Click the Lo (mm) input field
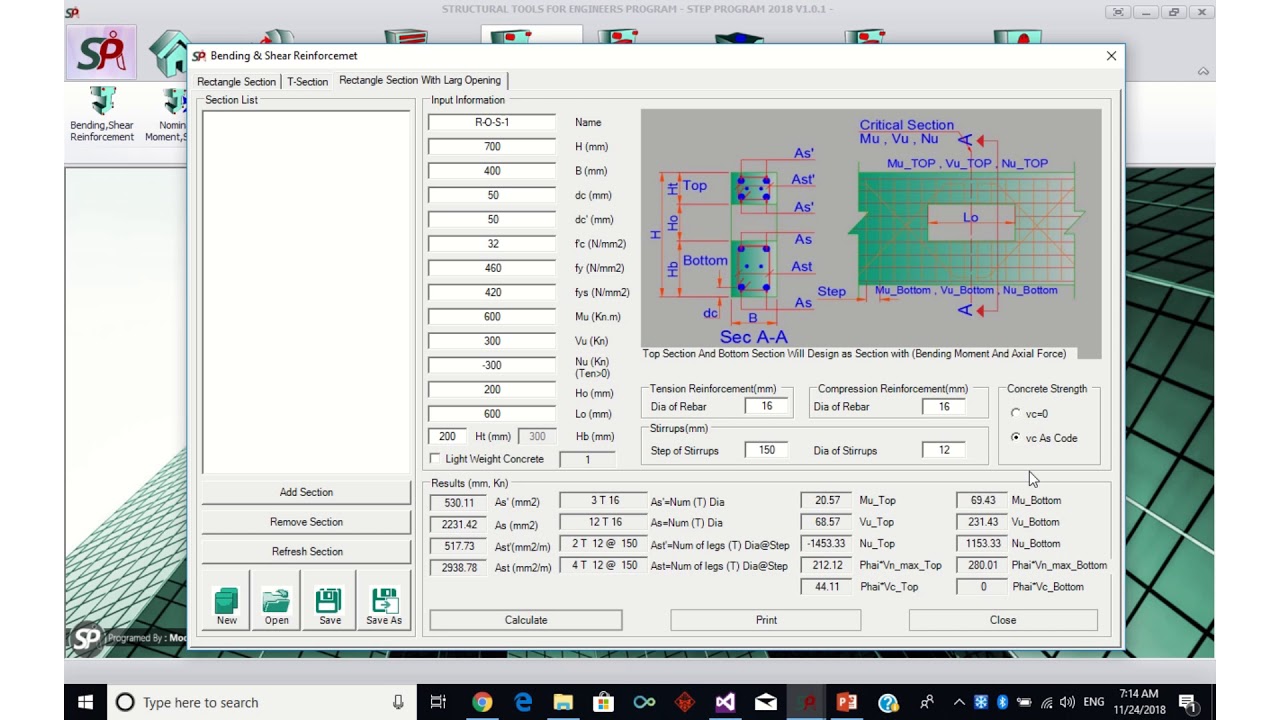Image resolution: width=1280 pixels, height=720 pixels. pyautogui.click(x=492, y=414)
